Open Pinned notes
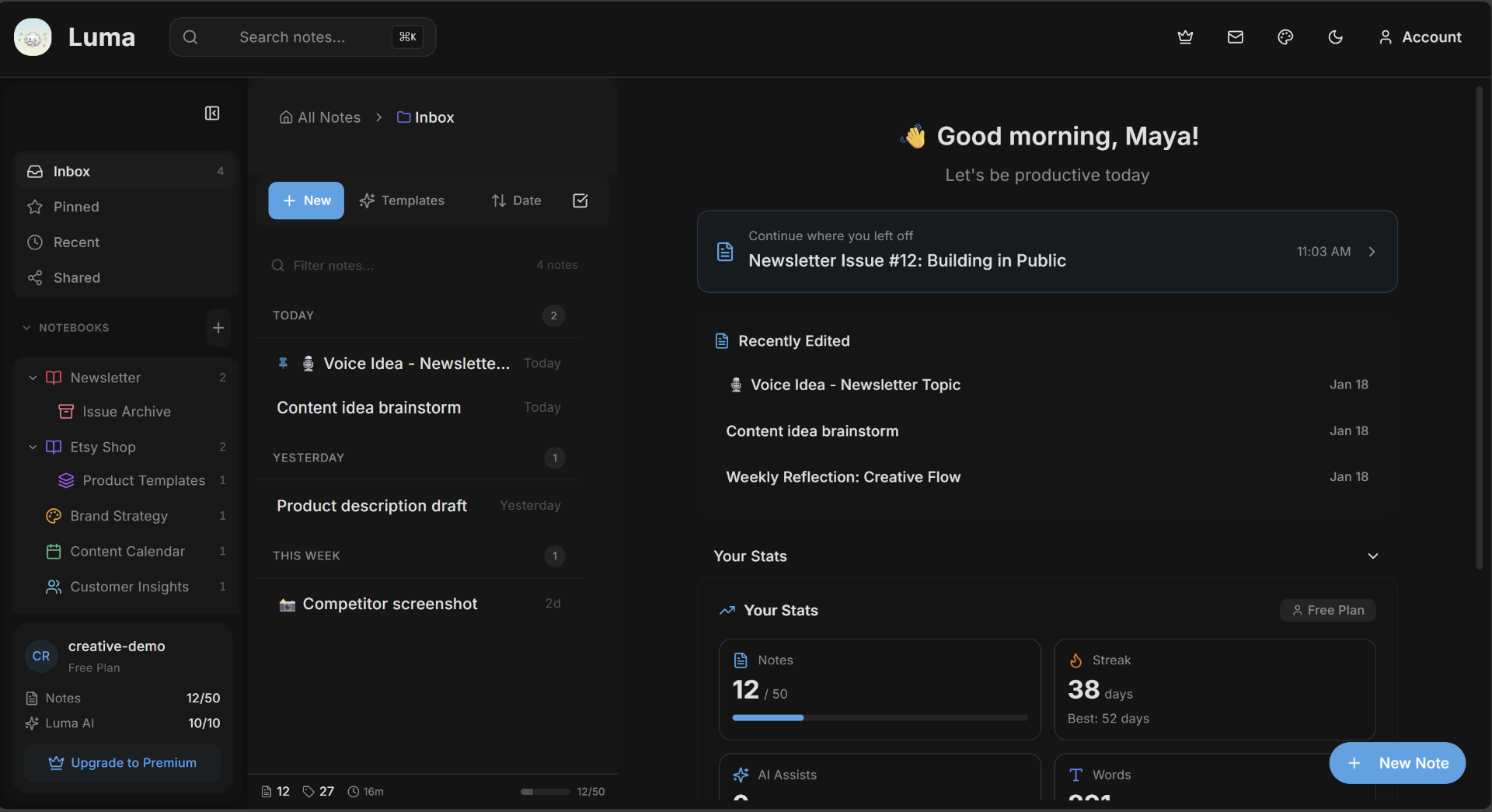The width and height of the screenshot is (1492, 812). (125, 207)
